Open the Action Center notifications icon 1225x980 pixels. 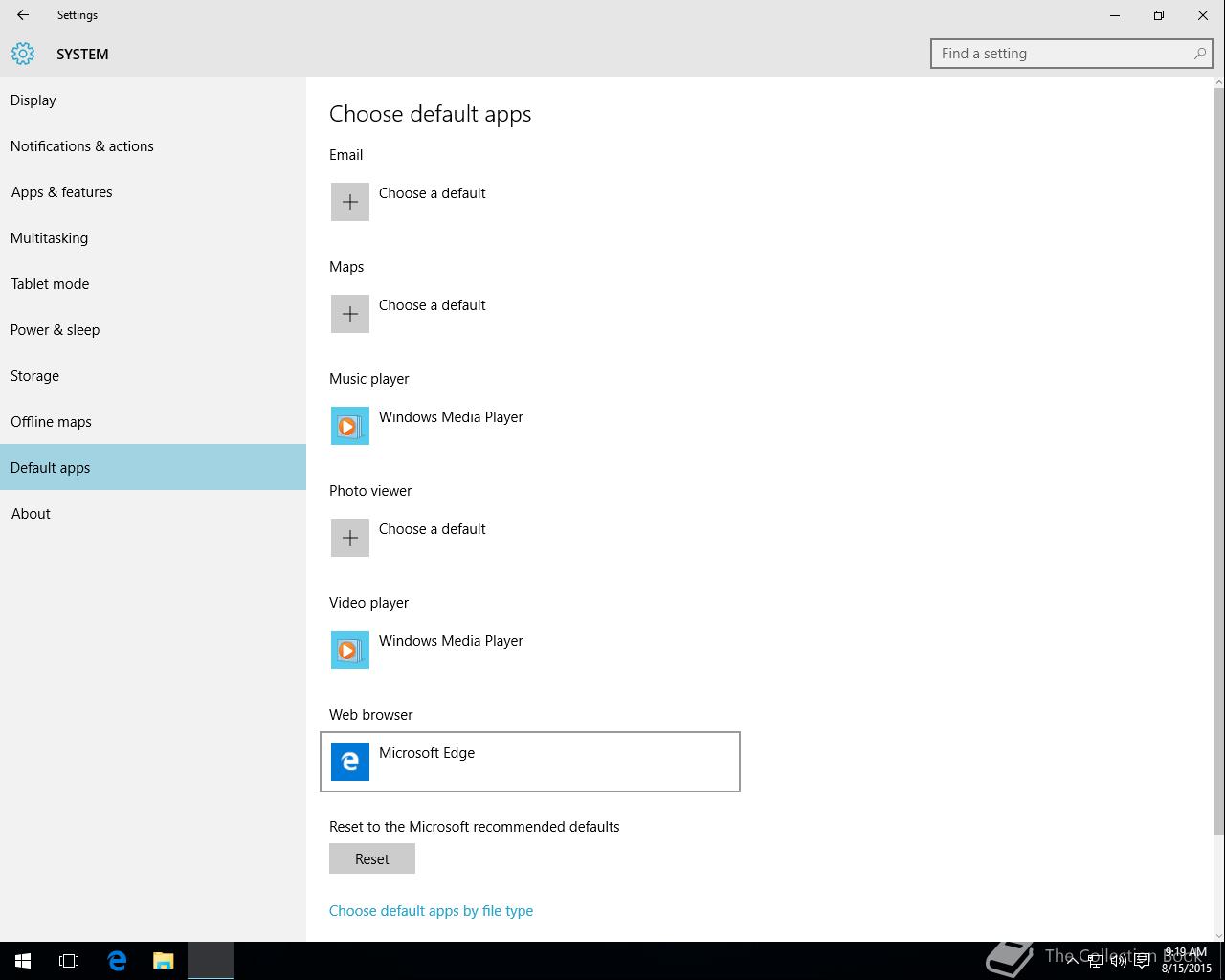click(1142, 961)
